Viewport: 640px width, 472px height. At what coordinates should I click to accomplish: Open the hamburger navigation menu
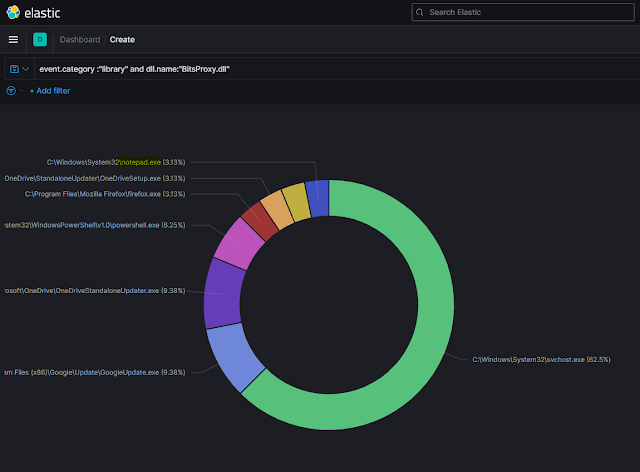point(13,39)
